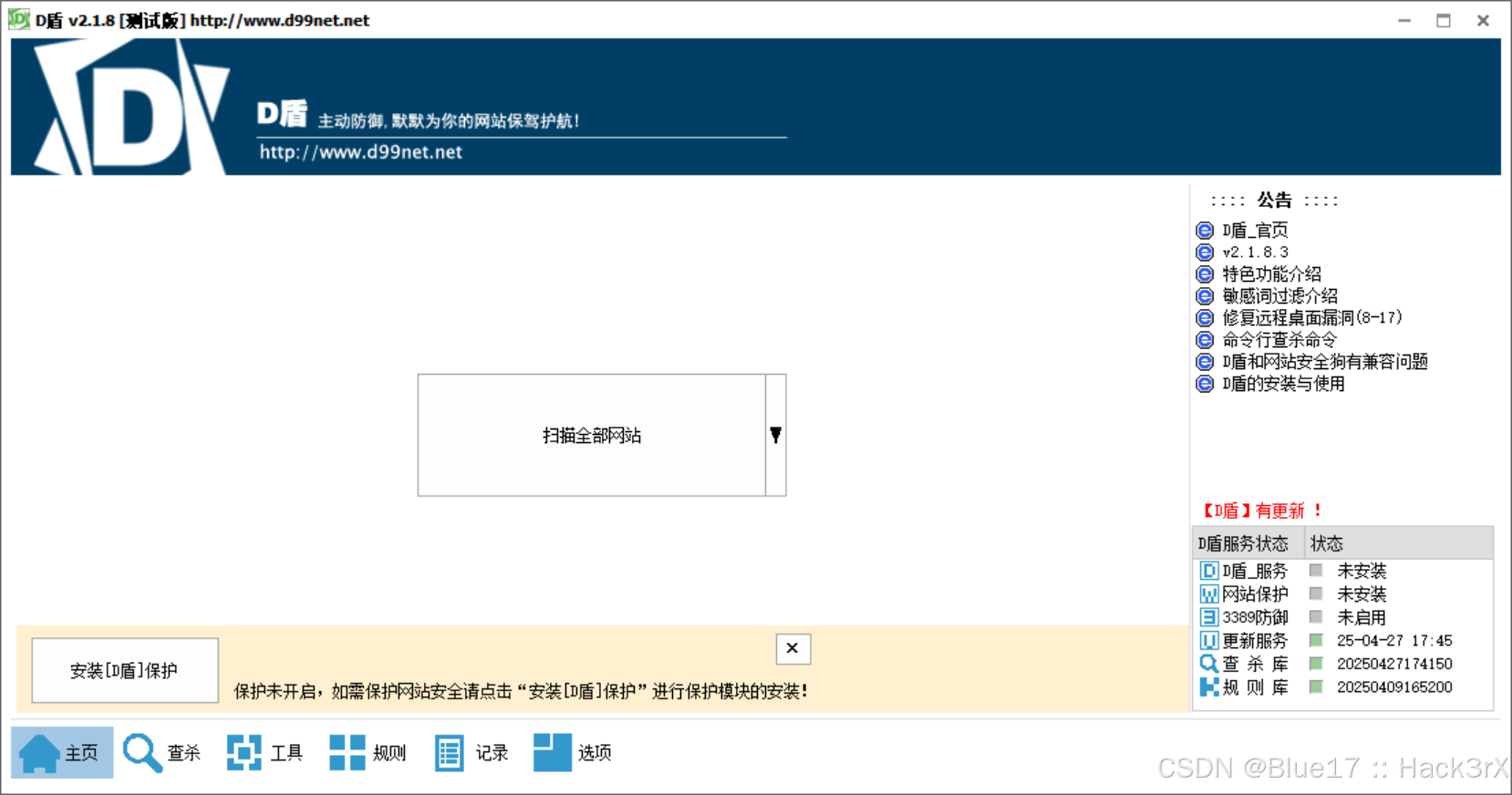Viewport: 1512px width, 795px height.
Task: Minimize the D盾 window
Action: 1404,20
